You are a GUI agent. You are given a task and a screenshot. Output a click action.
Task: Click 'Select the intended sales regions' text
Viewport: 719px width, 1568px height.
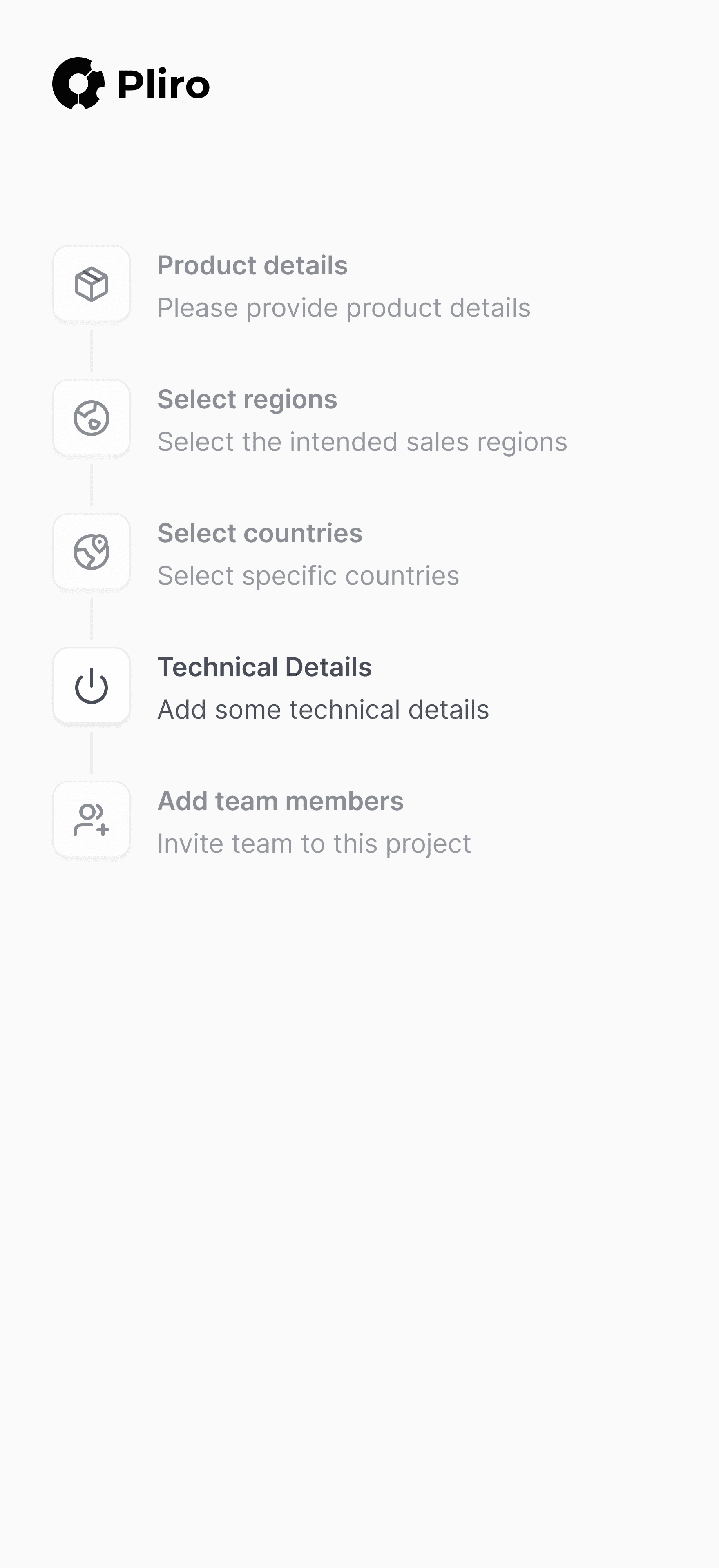(x=362, y=442)
